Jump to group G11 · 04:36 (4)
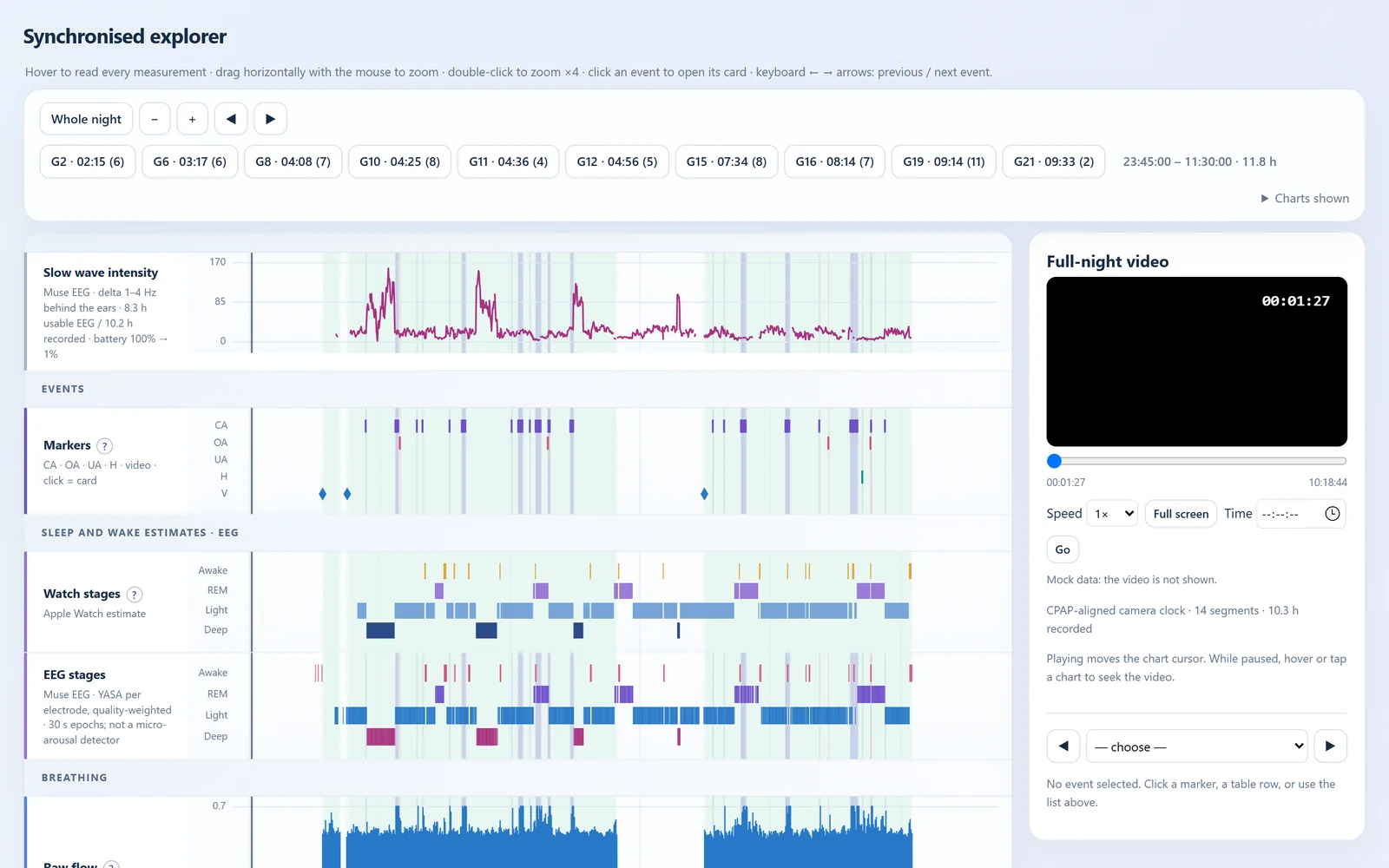The image size is (1389, 868). [x=509, y=161]
